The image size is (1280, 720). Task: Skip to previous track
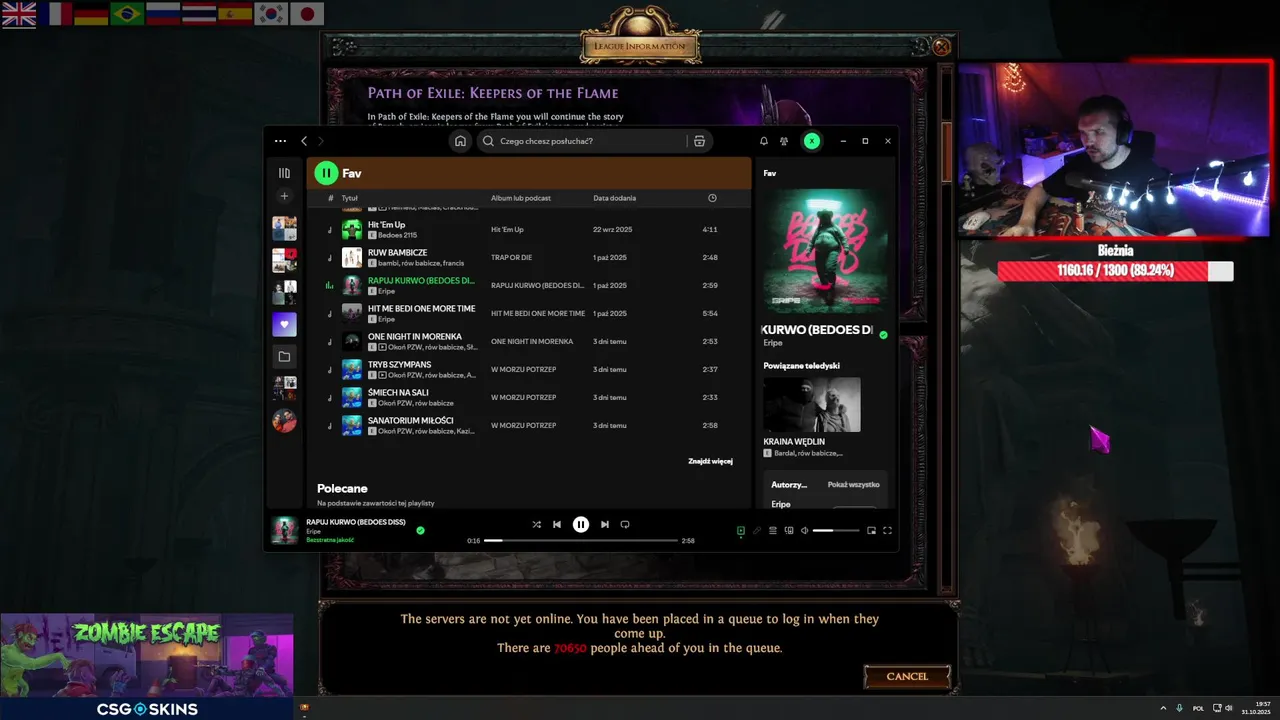pyautogui.click(x=557, y=524)
